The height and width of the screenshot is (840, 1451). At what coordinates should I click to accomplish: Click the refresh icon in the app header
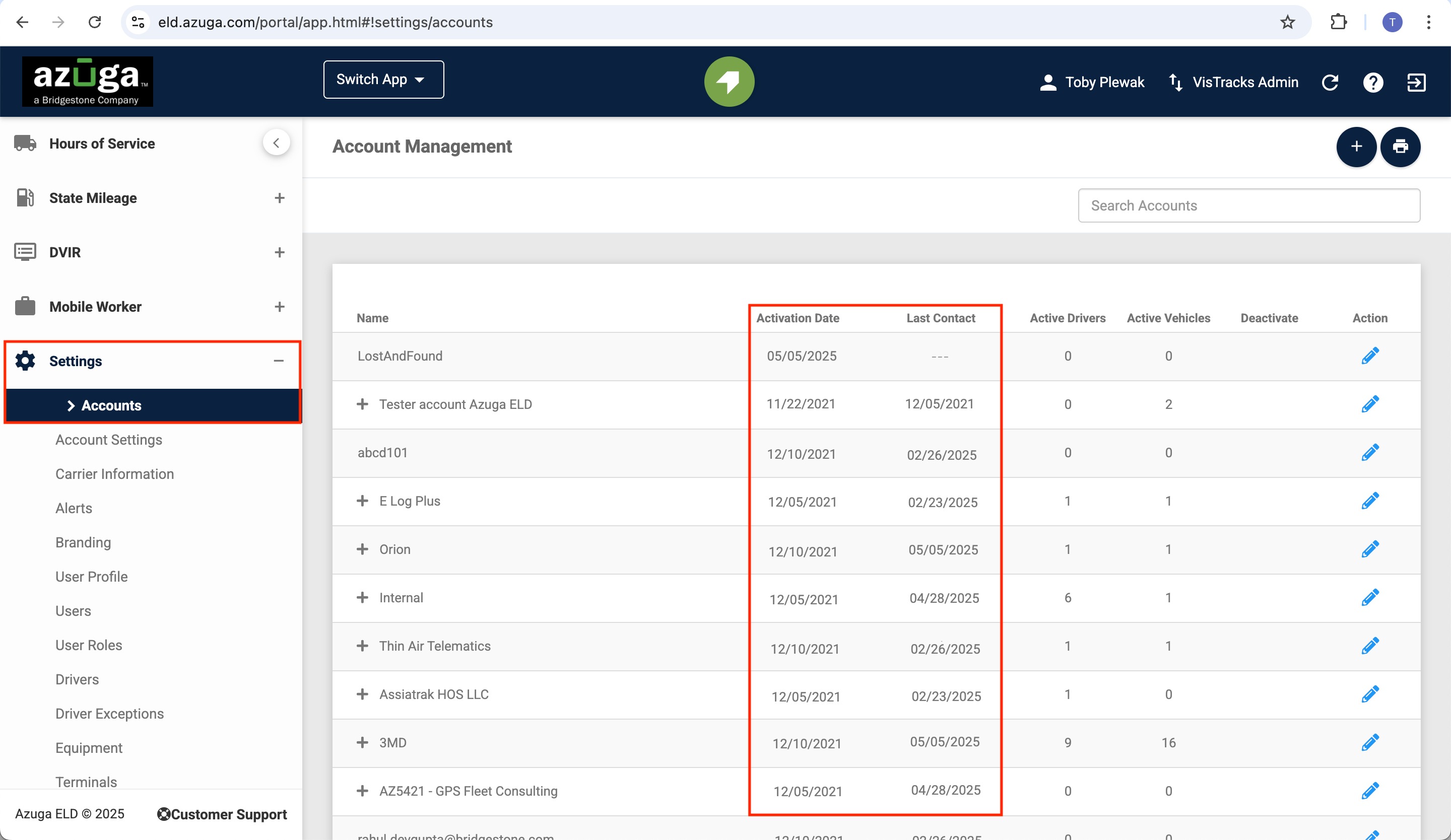1330,82
